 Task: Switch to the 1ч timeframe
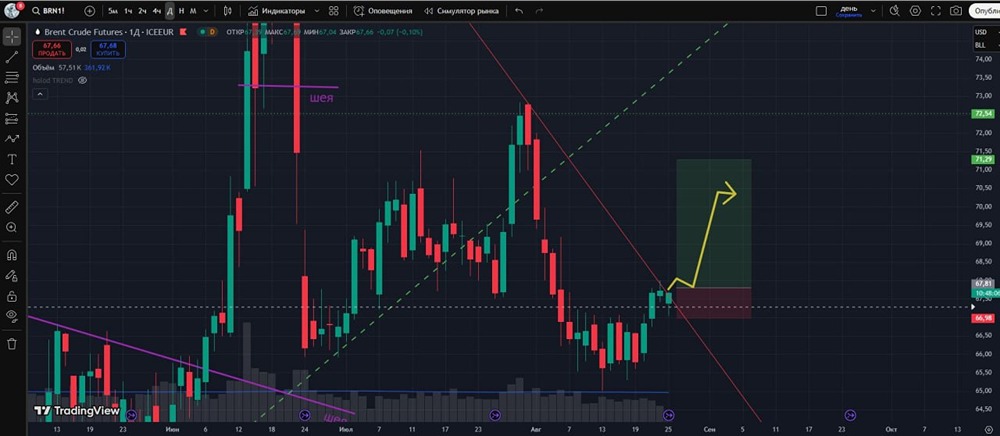(x=128, y=11)
